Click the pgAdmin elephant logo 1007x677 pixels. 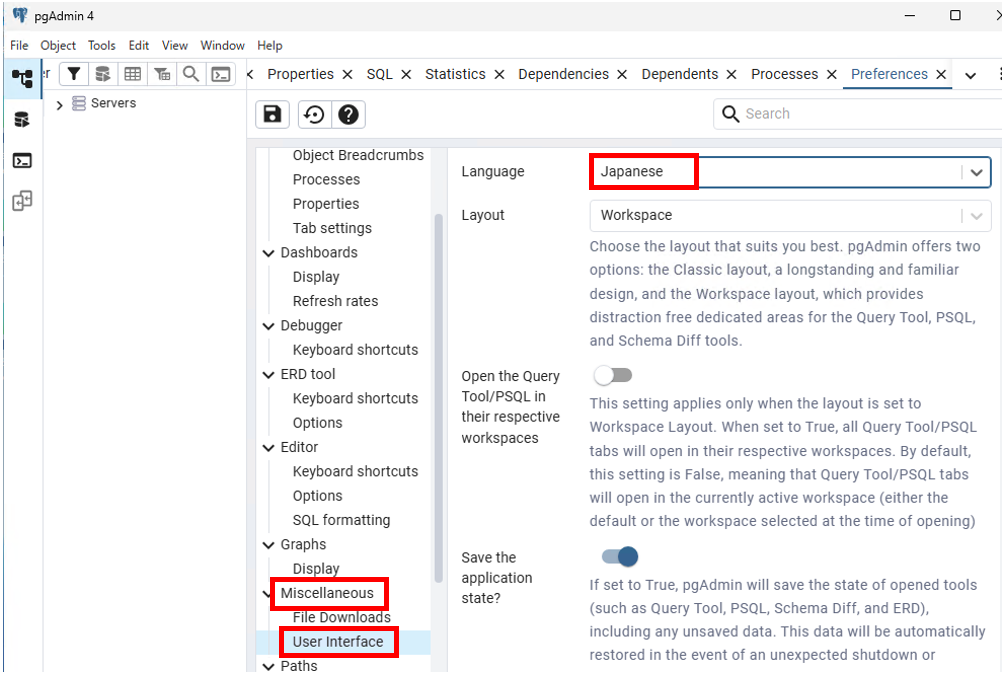click(x=20, y=15)
